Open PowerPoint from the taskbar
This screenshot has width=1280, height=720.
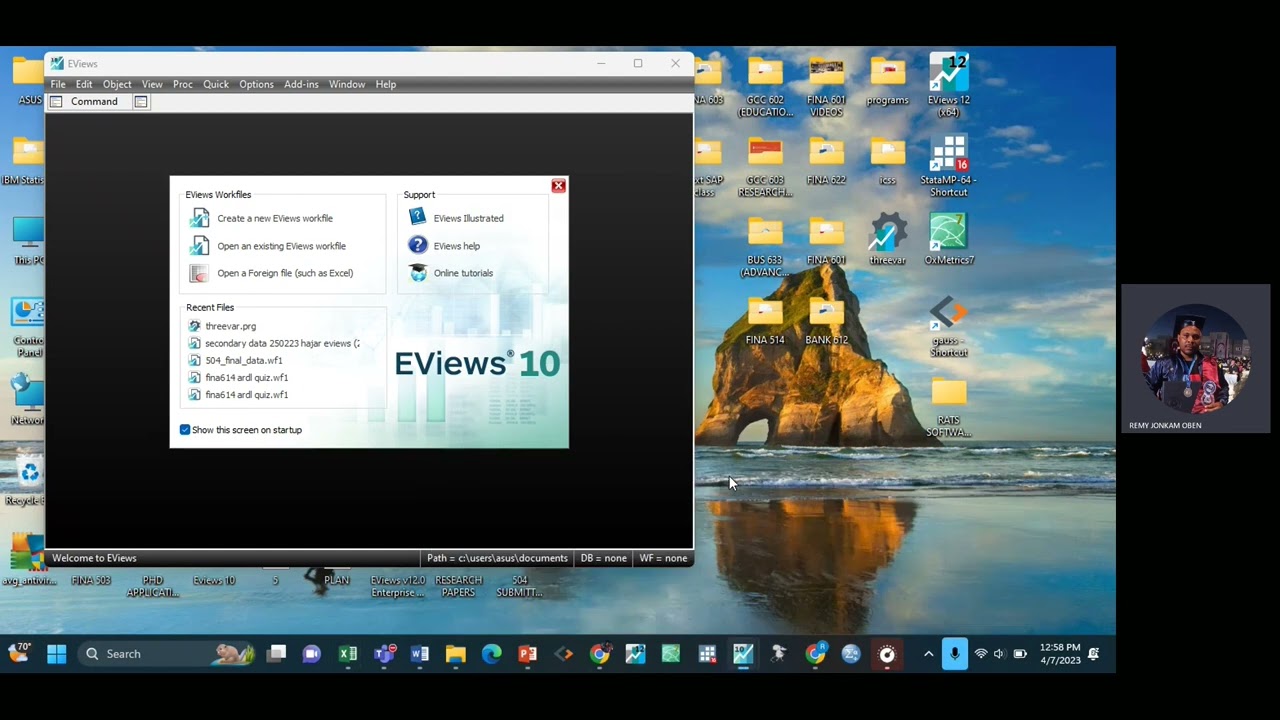528,654
